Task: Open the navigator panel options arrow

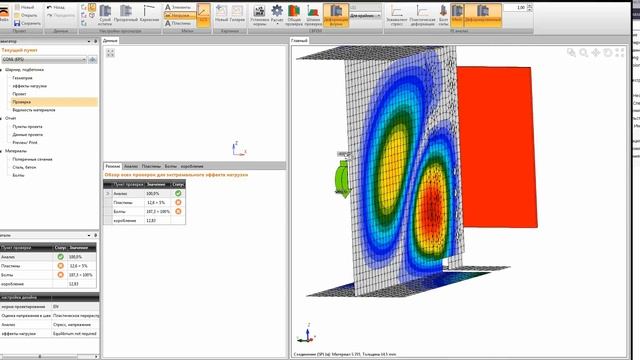Action: (89, 41)
